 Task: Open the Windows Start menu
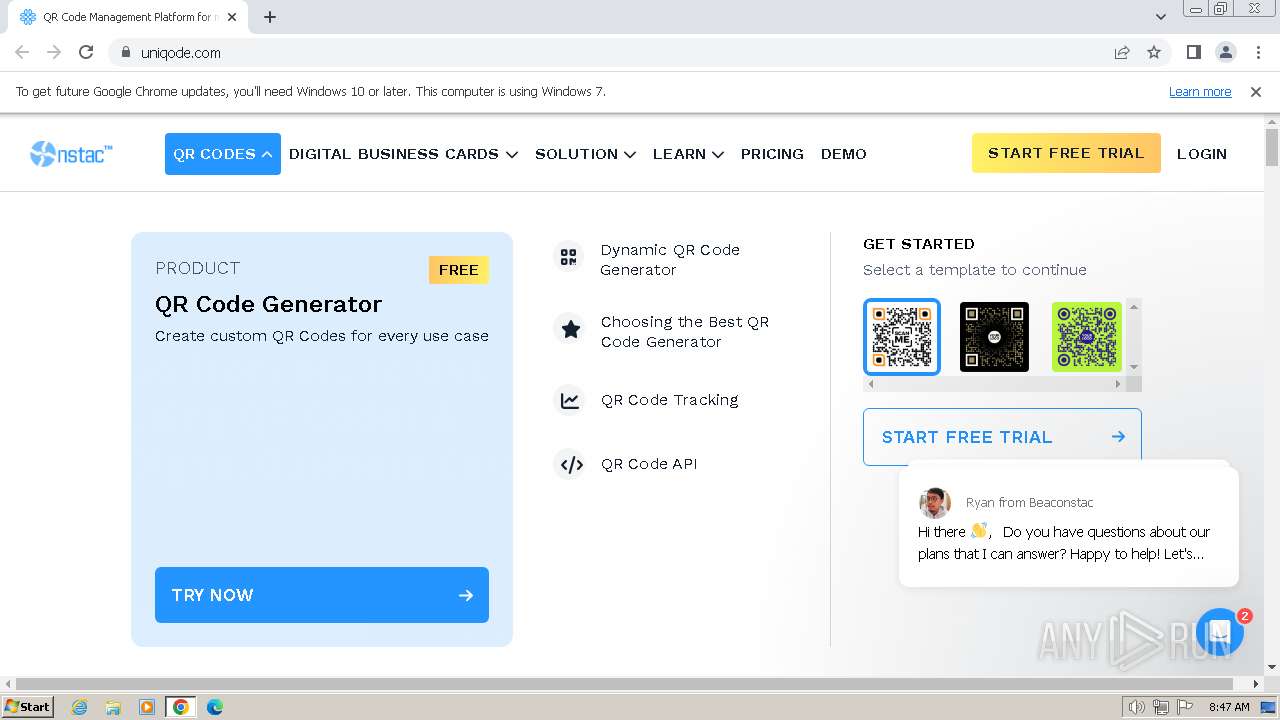[28, 707]
